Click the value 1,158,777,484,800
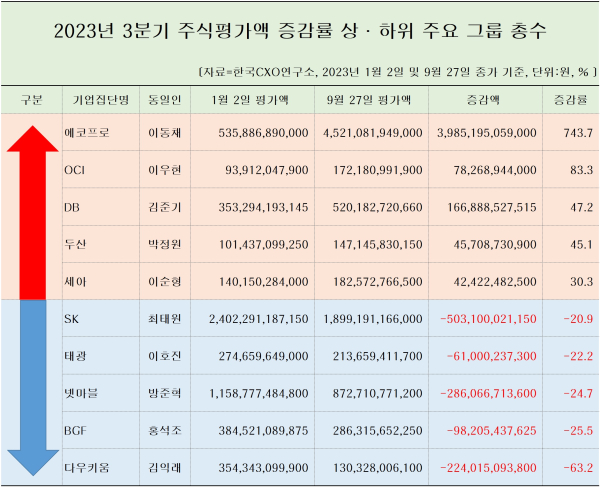600x487 pixels. [259, 394]
